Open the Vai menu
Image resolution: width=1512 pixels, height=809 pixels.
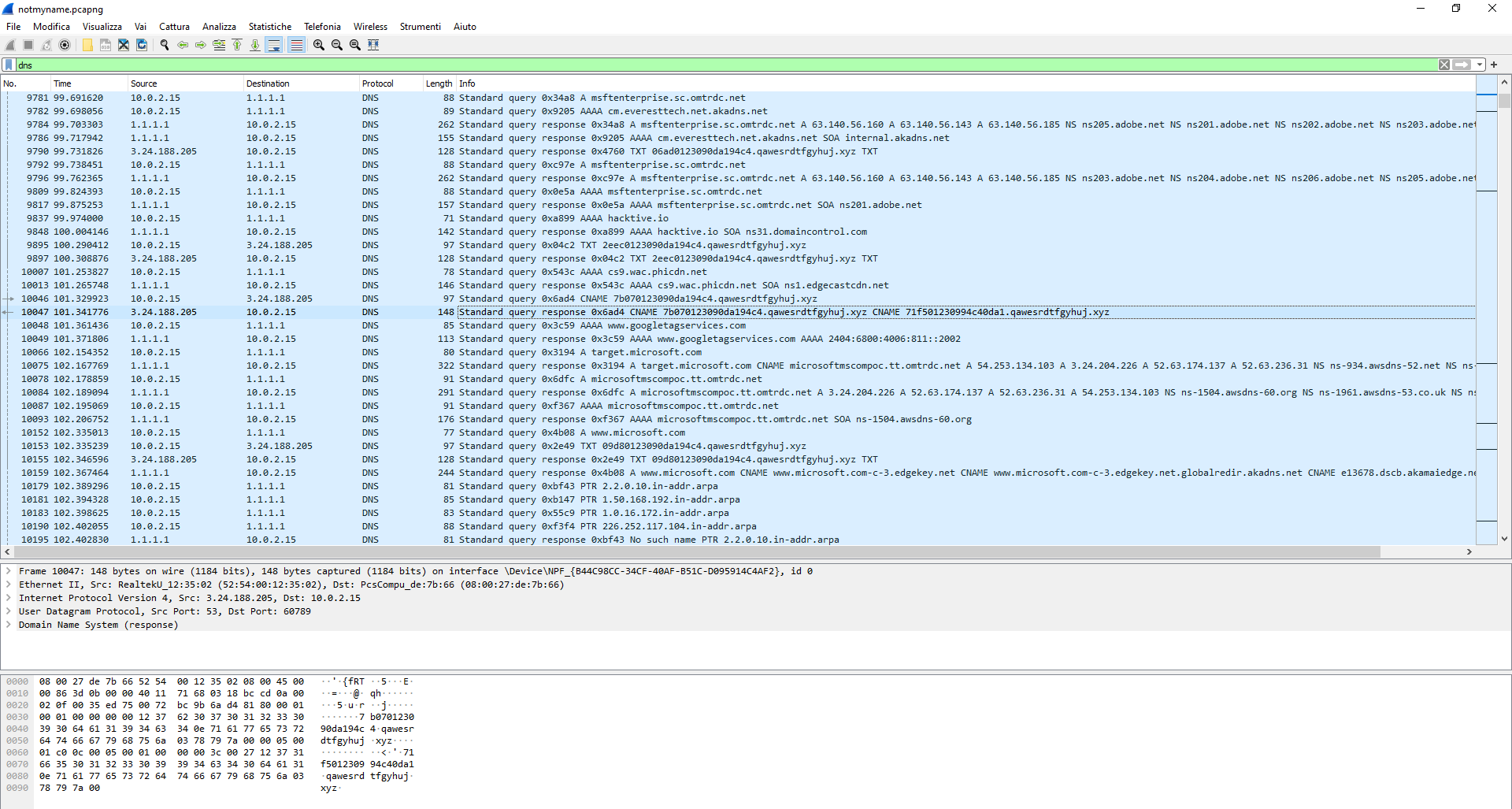140,26
